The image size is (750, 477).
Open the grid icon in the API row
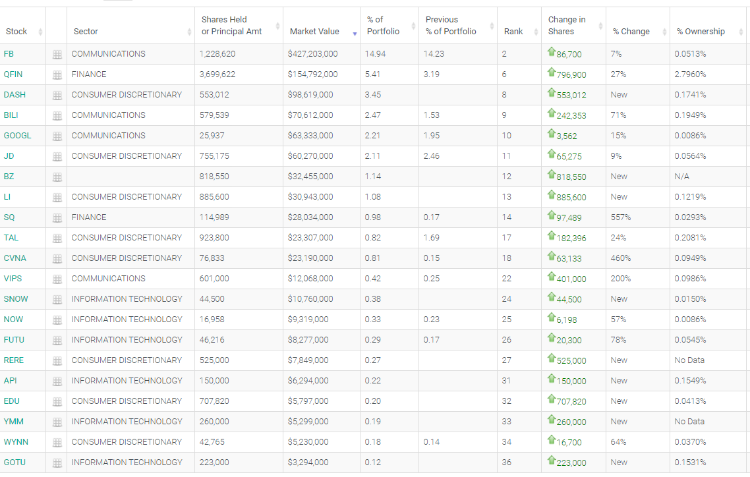[57, 381]
